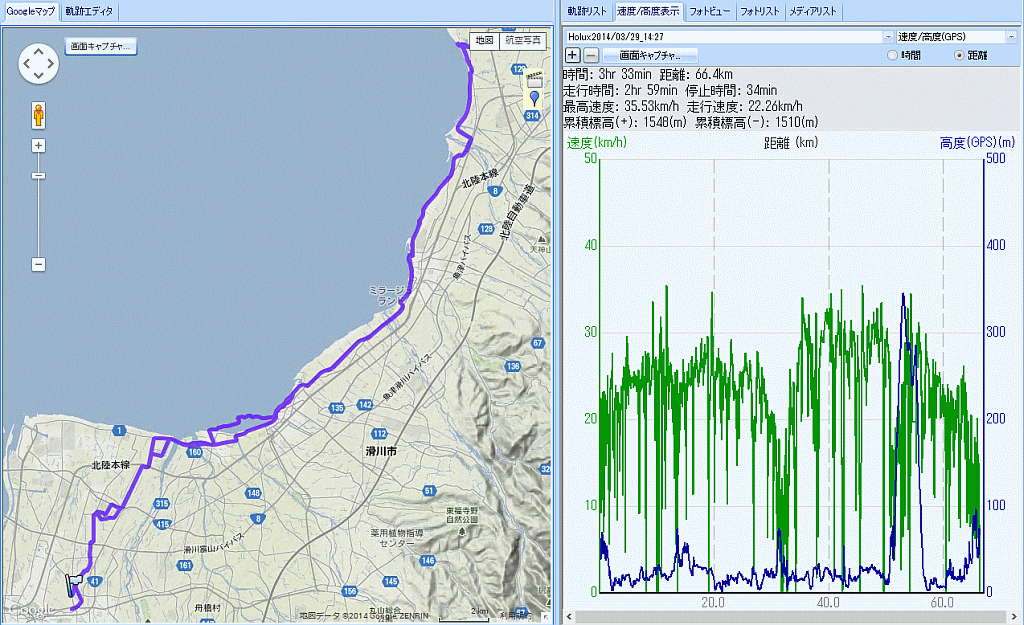Click 画面キャプチャ button on the map

(x=100, y=46)
